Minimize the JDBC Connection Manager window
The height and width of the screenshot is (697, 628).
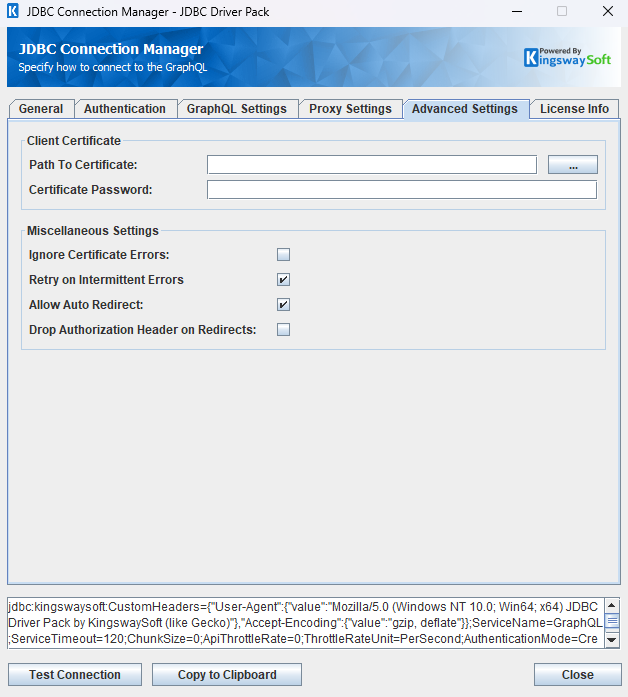(x=517, y=11)
